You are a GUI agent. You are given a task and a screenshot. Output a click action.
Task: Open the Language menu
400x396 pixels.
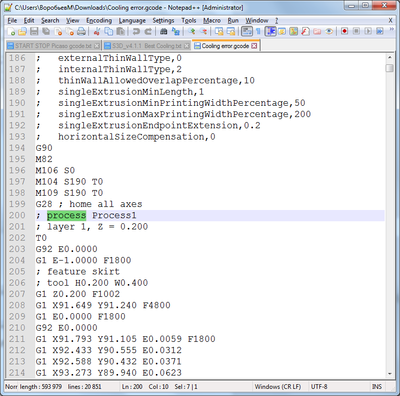[x=132, y=21]
